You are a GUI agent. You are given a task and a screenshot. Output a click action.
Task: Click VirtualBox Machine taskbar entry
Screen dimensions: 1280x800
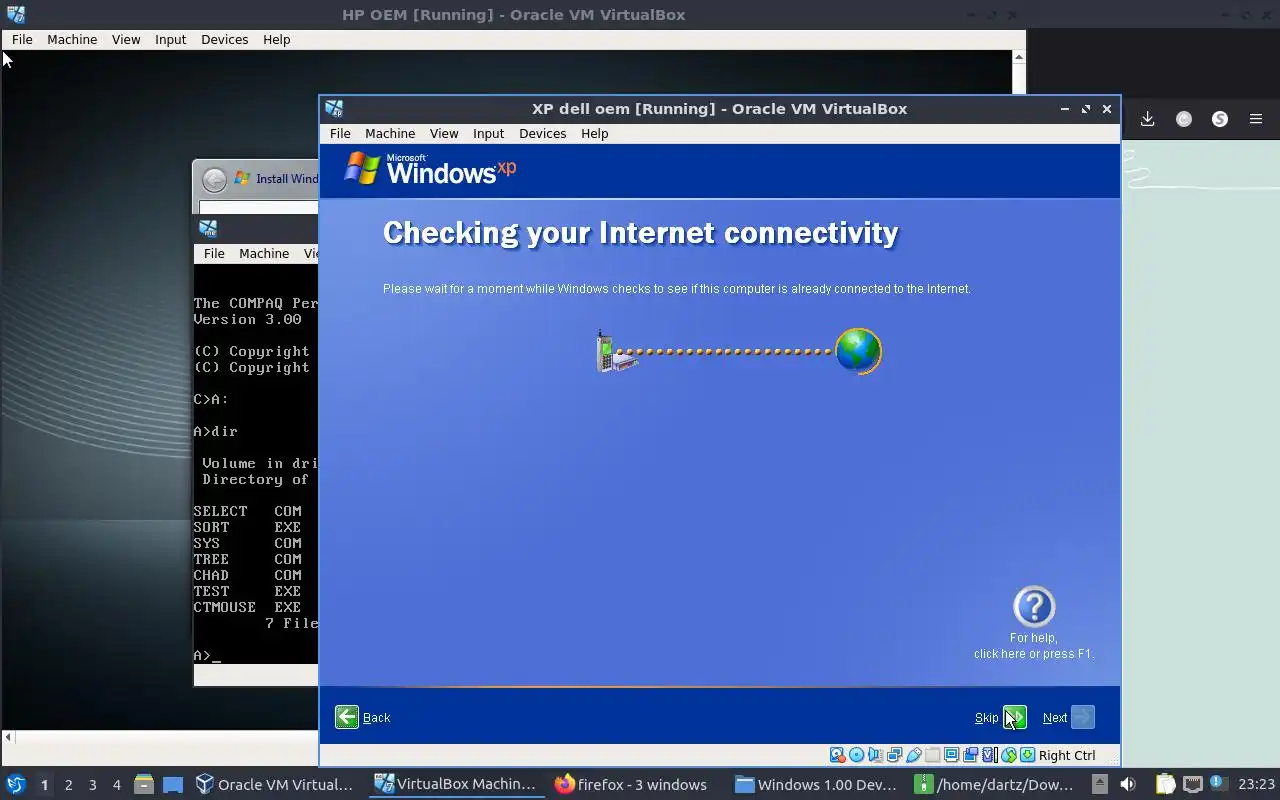[x=456, y=784]
